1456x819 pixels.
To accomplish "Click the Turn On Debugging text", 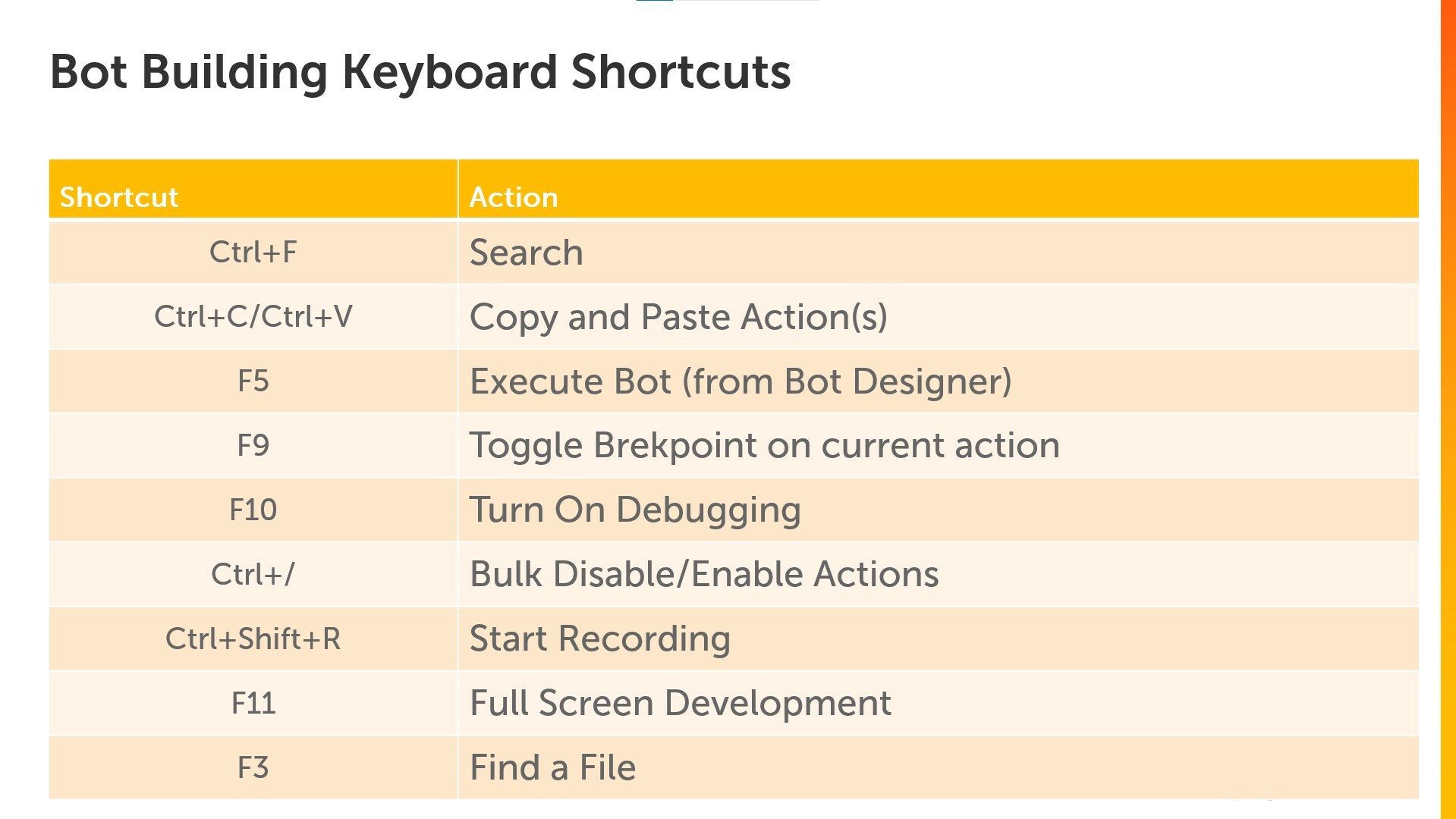I will (x=635, y=510).
